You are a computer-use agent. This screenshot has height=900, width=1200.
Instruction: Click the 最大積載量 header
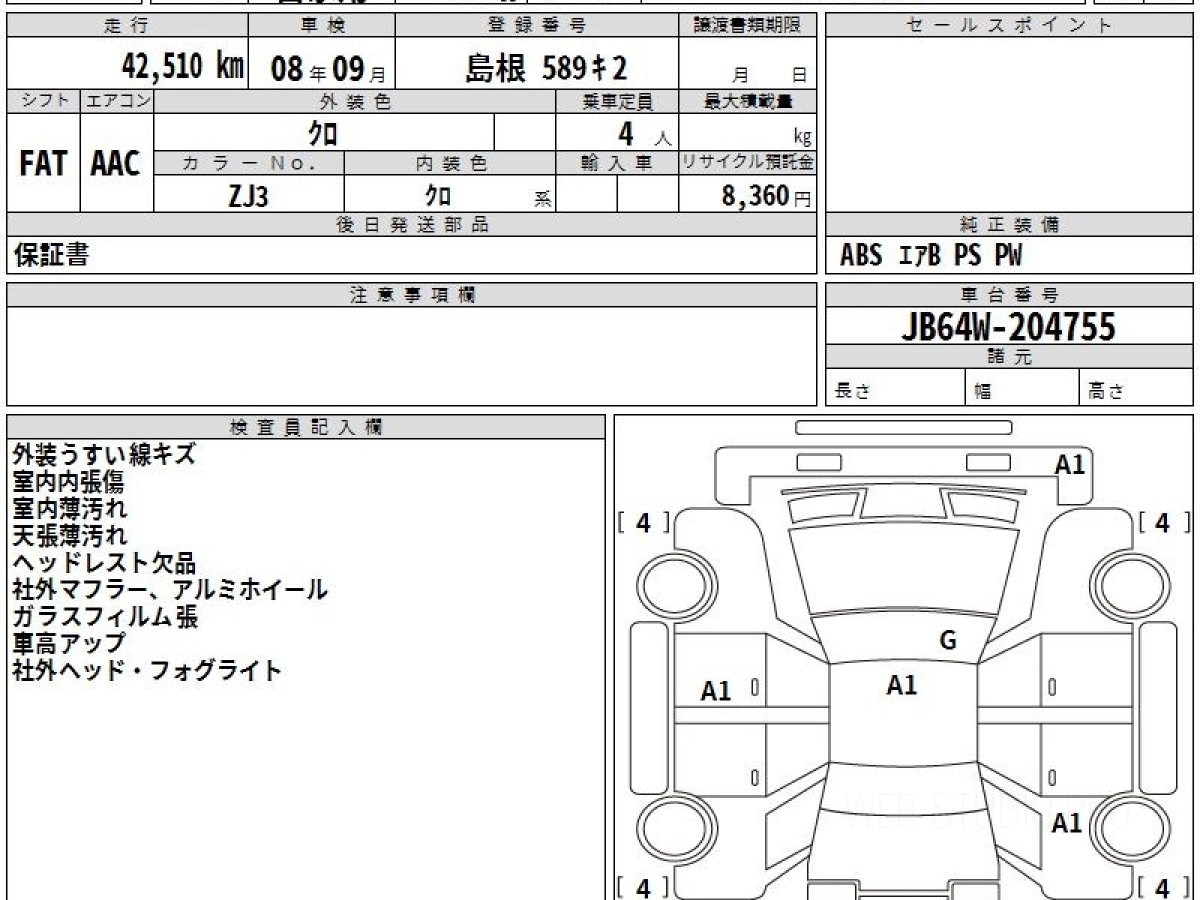(x=748, y=101)
